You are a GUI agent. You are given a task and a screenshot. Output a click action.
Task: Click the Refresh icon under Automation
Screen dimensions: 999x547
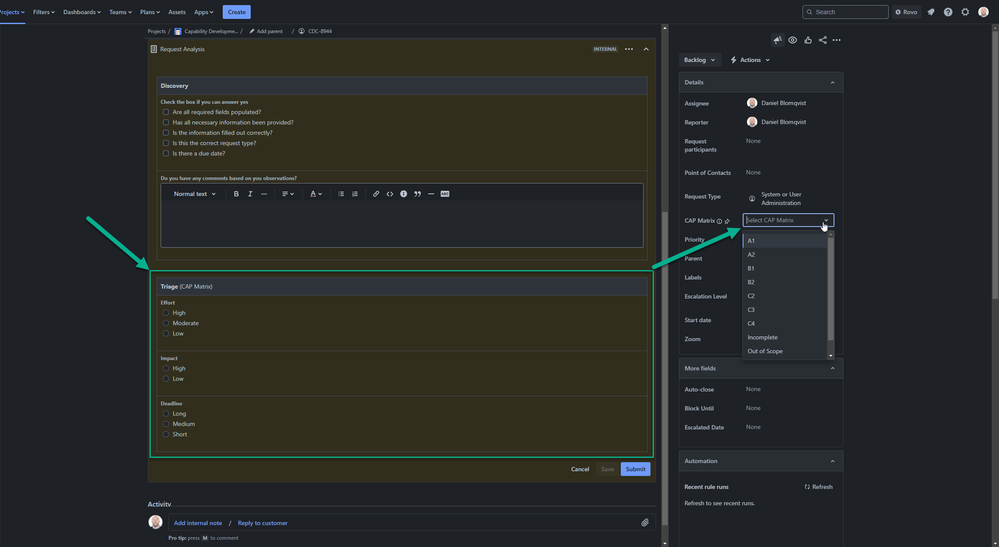[807, 487]
